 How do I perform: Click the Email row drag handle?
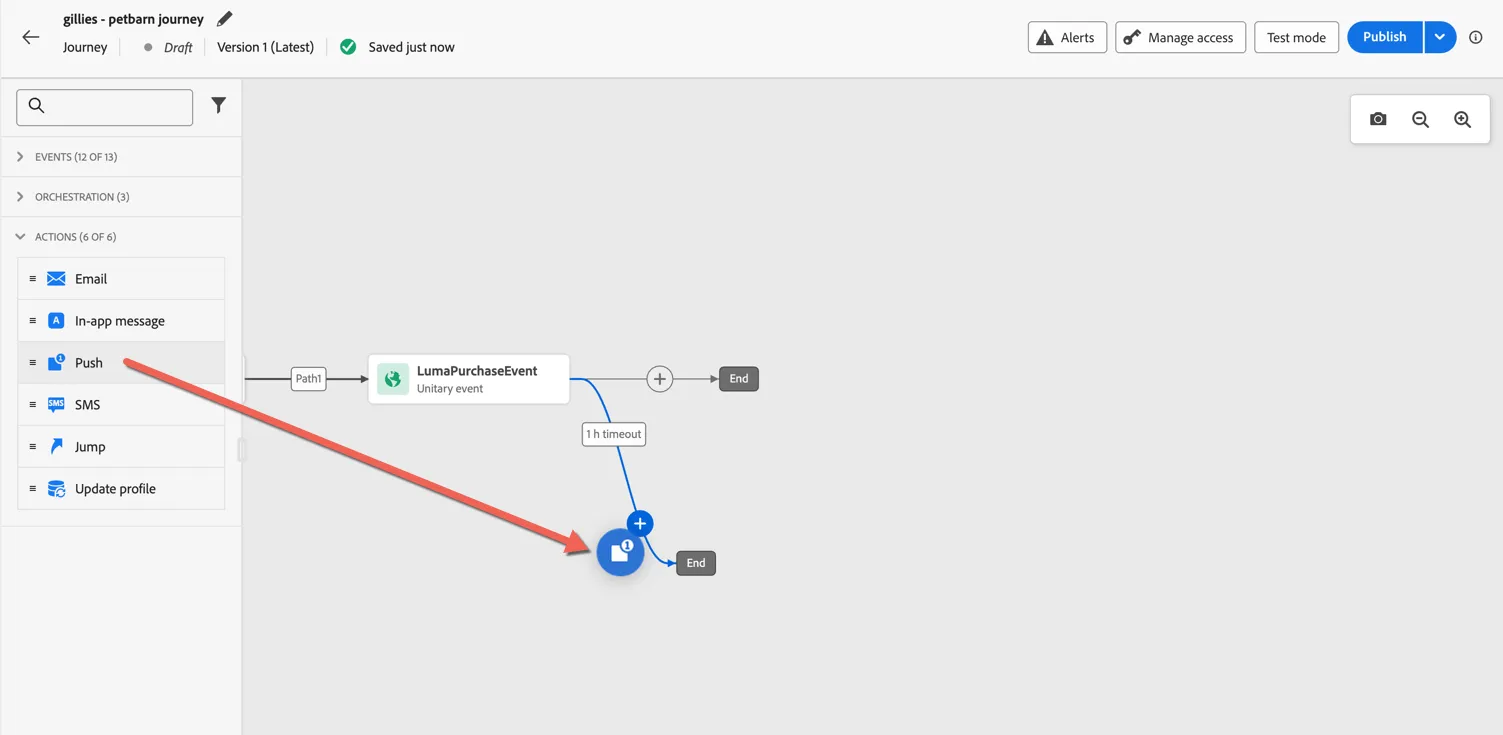[33, 279]
